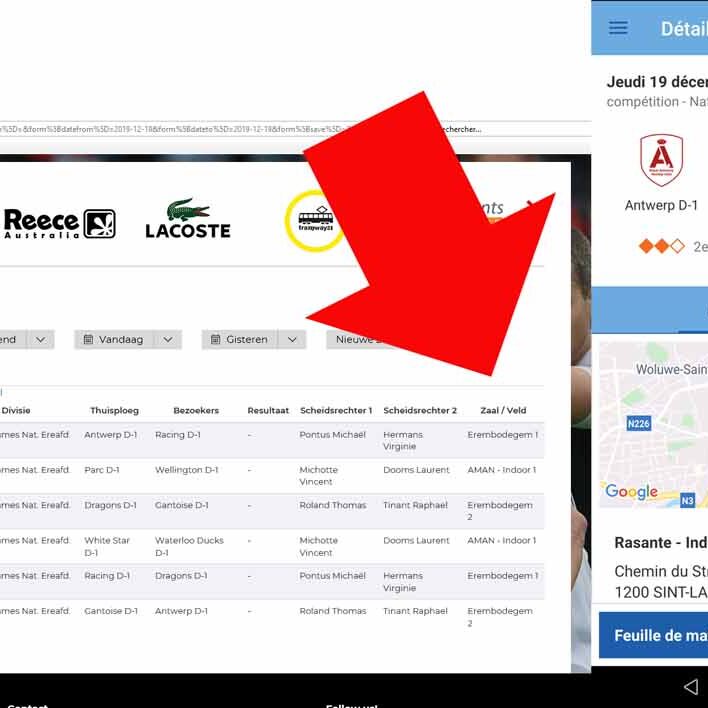Screen dimensions: 708x708
Task: Sort by the Scheidsrechter 2 column header
Action: click(420, 410)
